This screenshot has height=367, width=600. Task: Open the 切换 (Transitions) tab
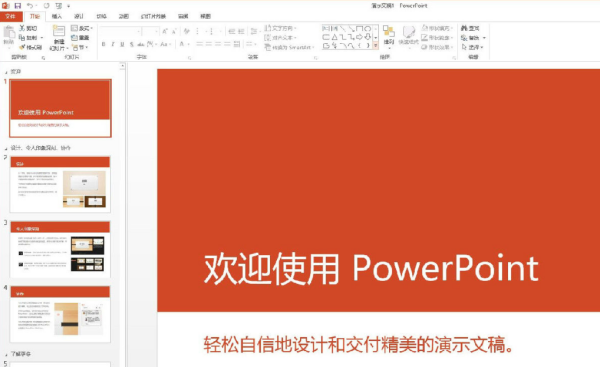click(101, 16)
